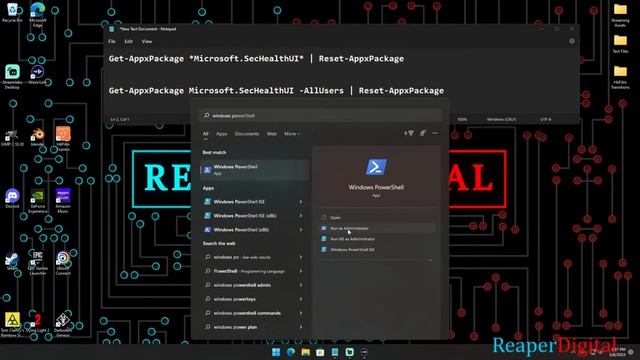Expand 'windows power plan' suggestion arrow
This screenshot has height=360, width=640.
301,327
